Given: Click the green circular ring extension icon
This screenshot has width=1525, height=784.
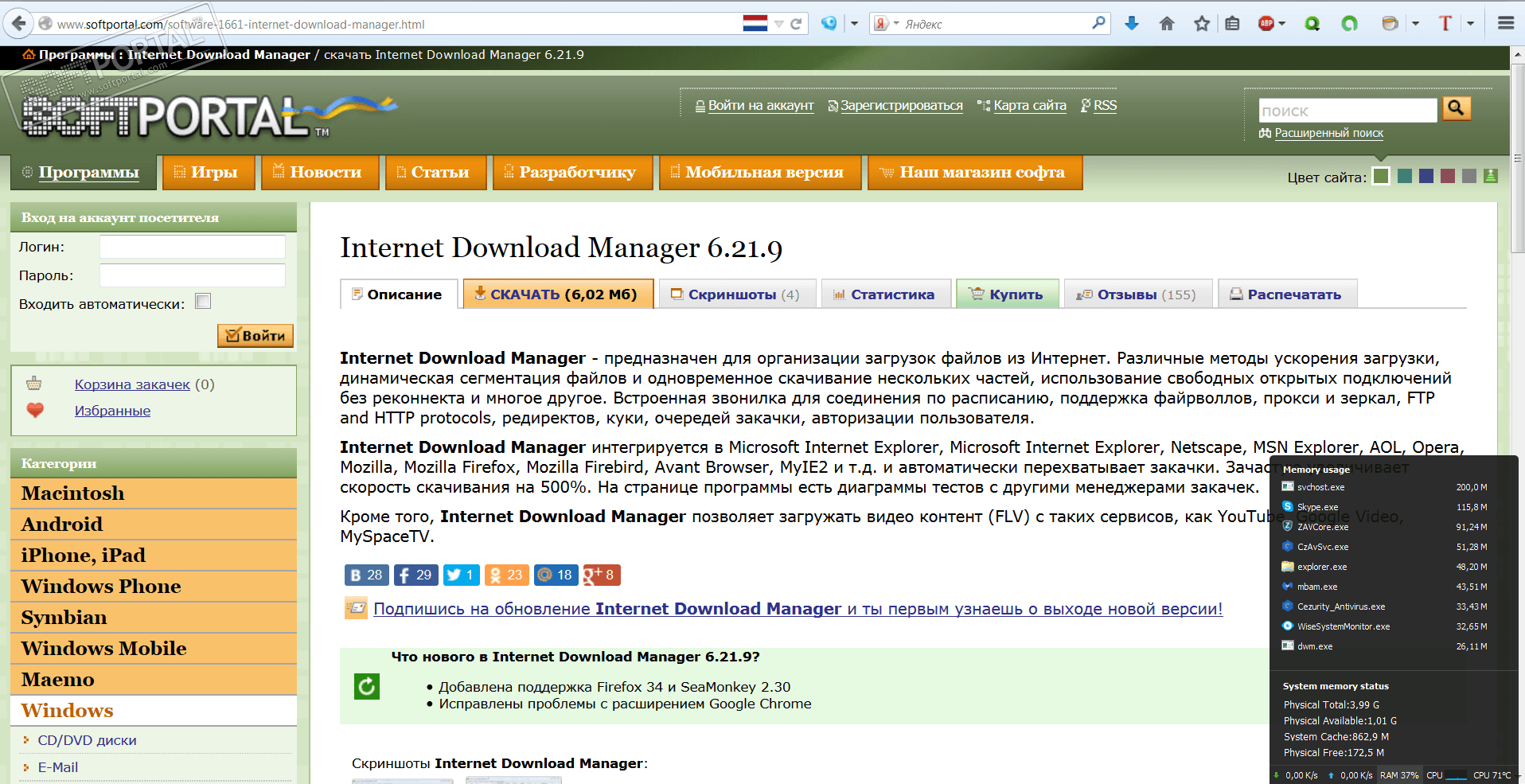Looking at the screenshot, I should tap(1350, 23).
